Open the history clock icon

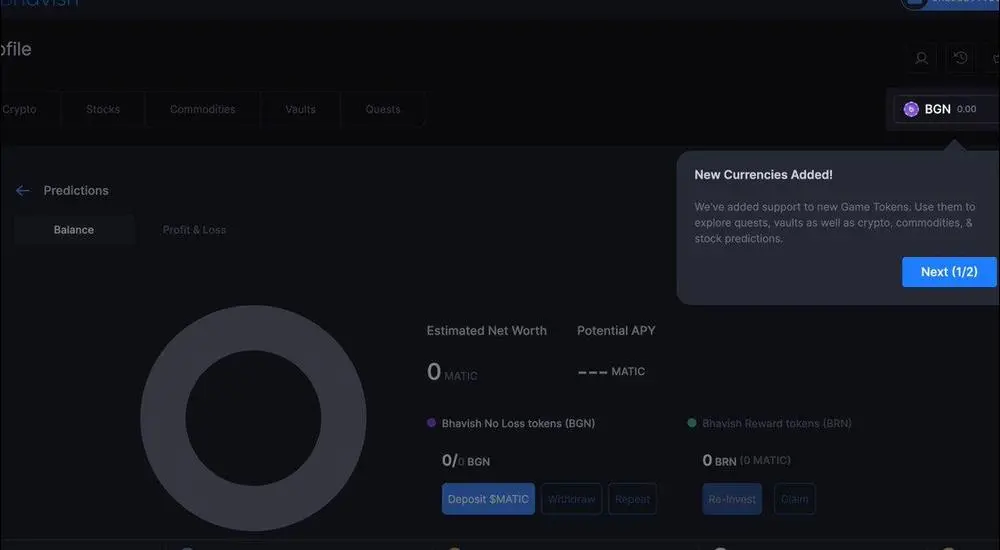point(960,58)
